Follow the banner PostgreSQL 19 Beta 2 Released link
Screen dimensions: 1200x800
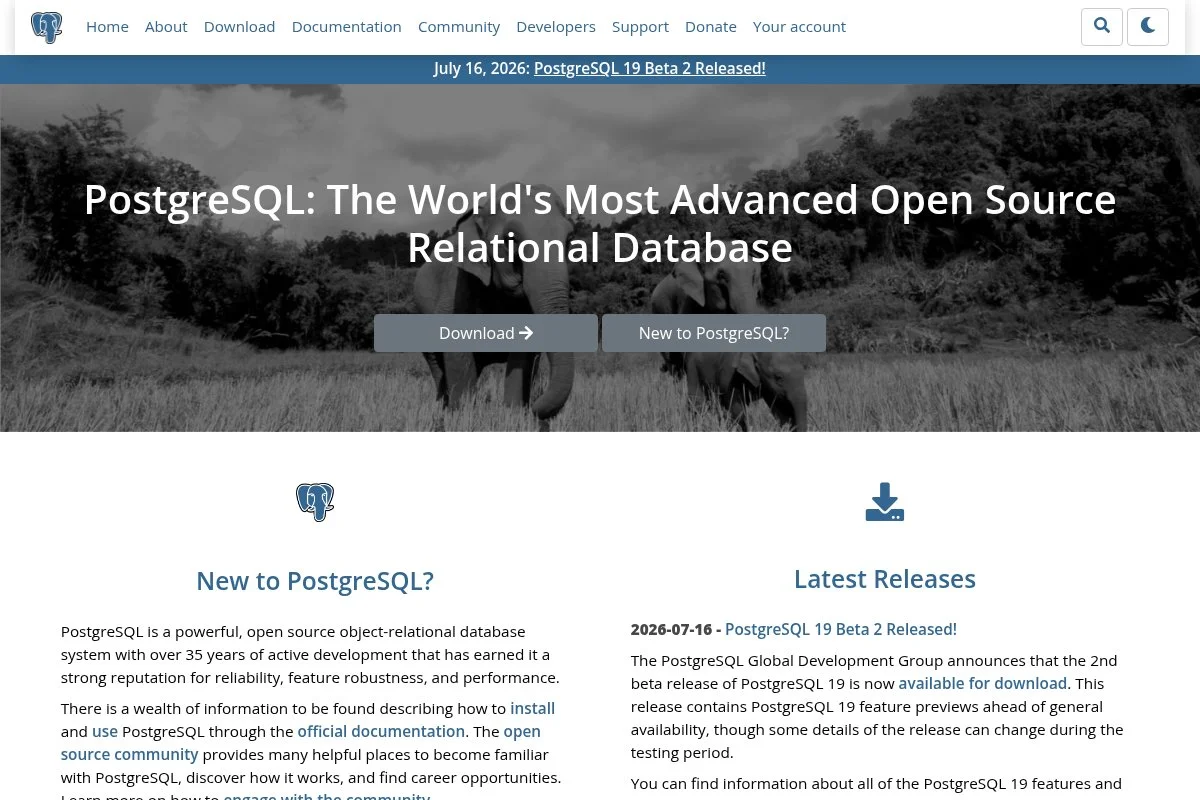(650, 69)
